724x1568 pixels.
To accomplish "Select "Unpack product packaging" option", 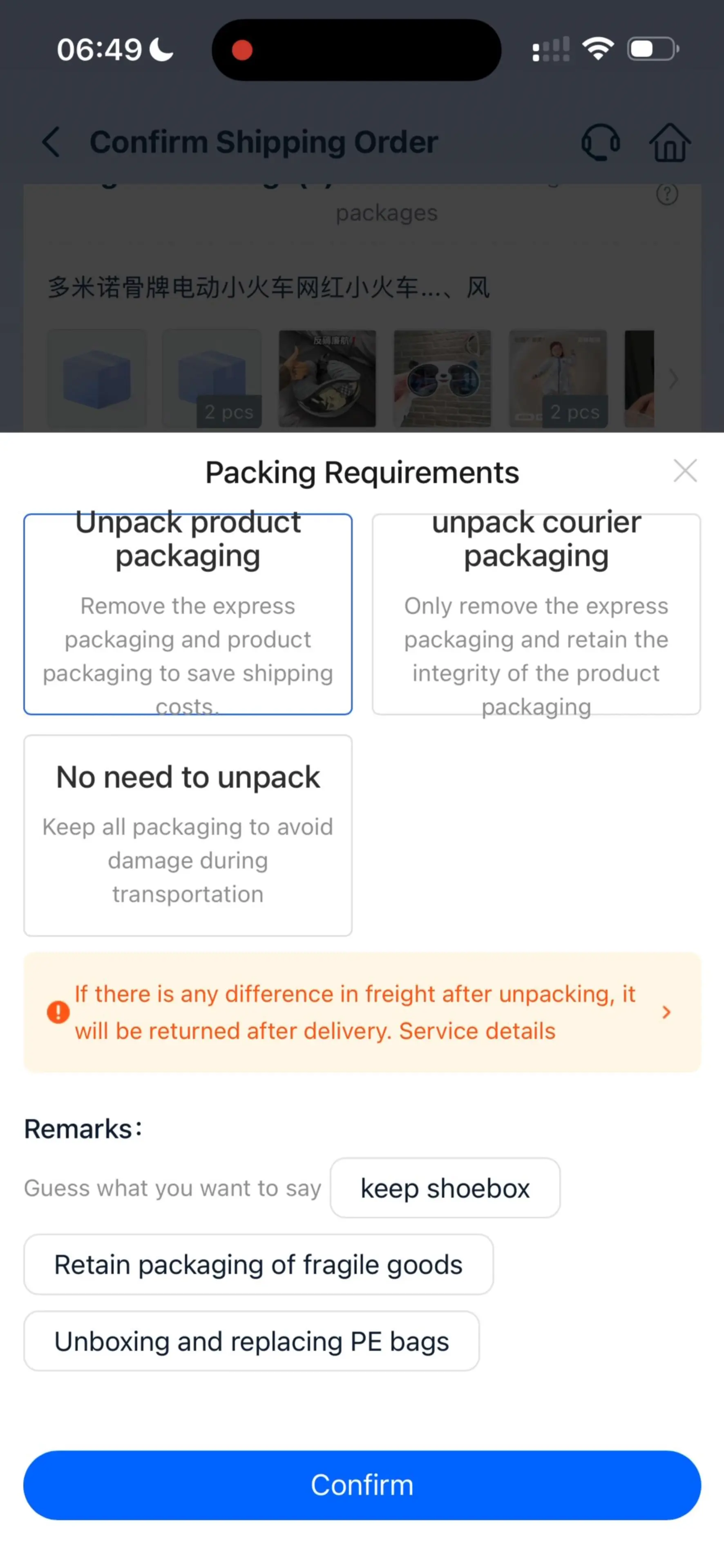I will click(x=188, y=614).
